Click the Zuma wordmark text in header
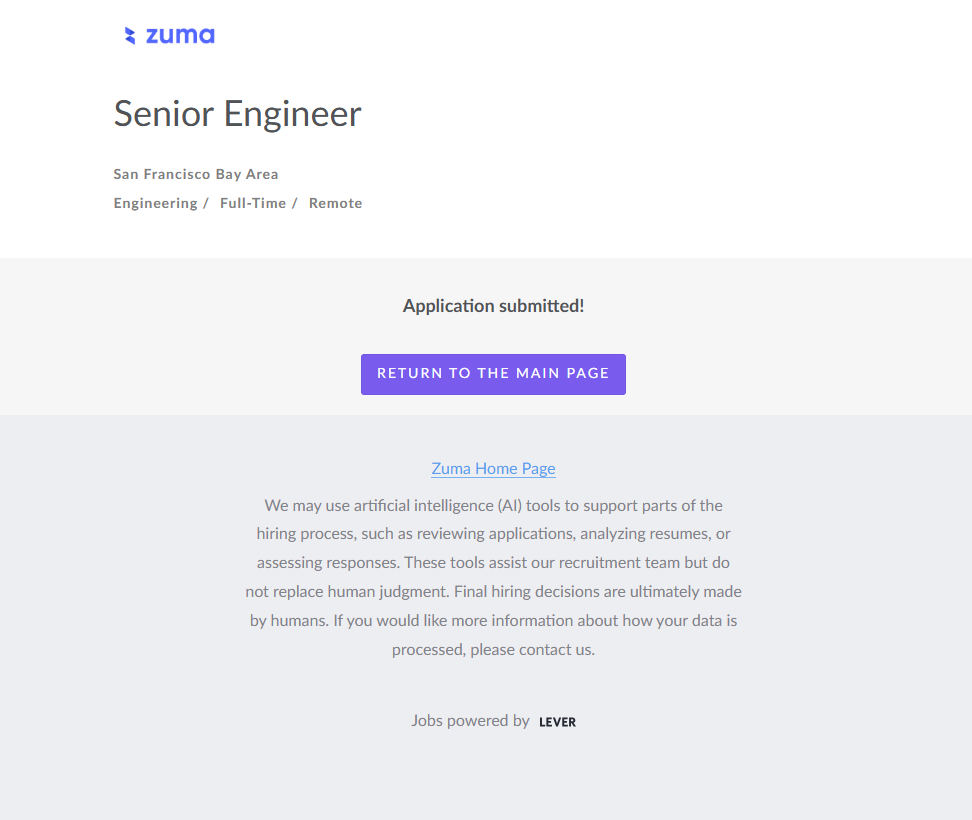Viewport: 972px width, 820px height. [x=180, y=36]
